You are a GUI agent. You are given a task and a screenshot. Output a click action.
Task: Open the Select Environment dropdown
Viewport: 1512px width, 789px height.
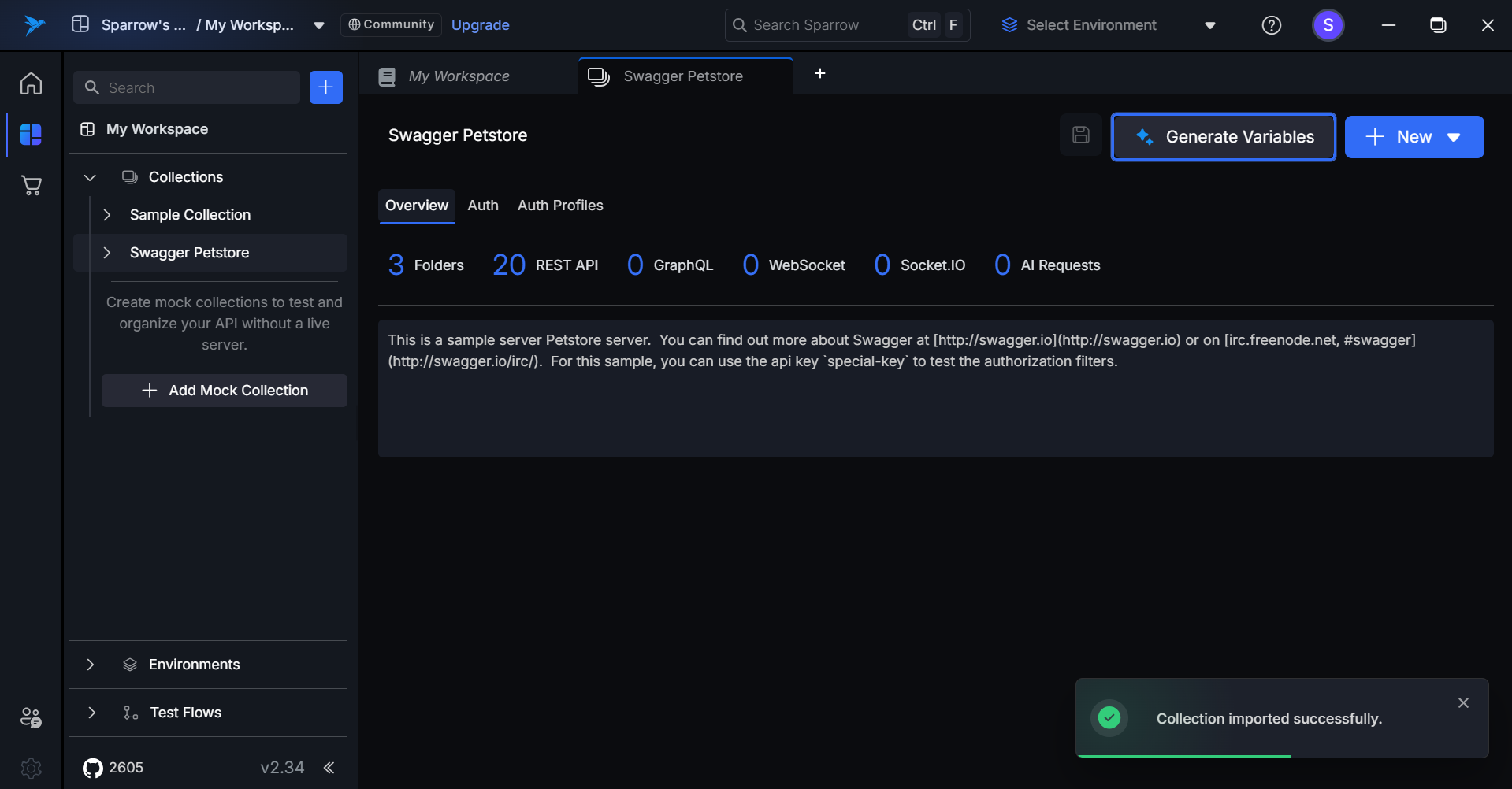(x=1108, y=25)
